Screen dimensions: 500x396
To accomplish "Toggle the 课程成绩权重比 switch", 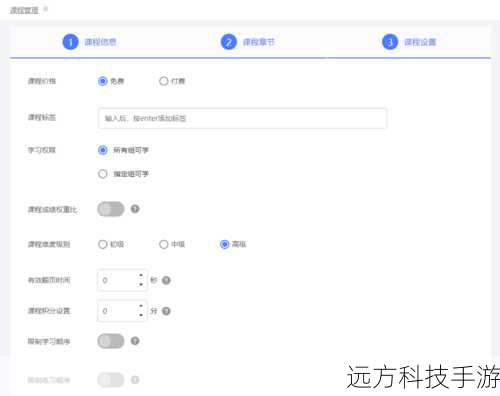I will pyautogui.click(x=111, y=209).
